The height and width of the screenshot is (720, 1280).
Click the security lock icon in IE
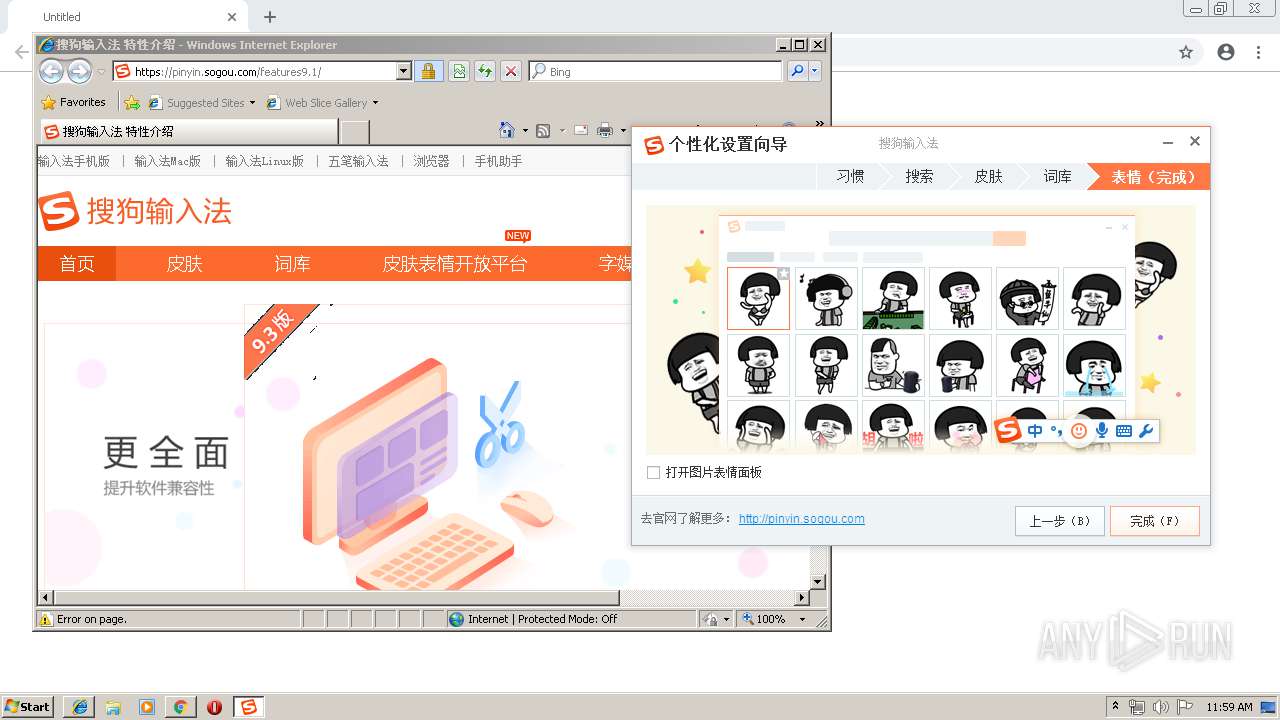(x=428, y=71)
